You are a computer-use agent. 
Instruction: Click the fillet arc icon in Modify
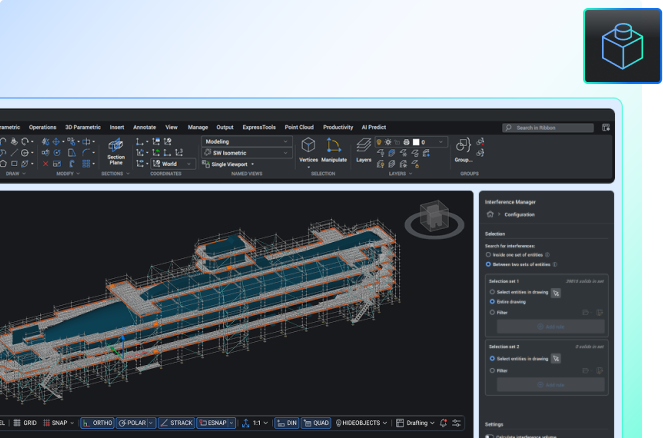point(86,153)
